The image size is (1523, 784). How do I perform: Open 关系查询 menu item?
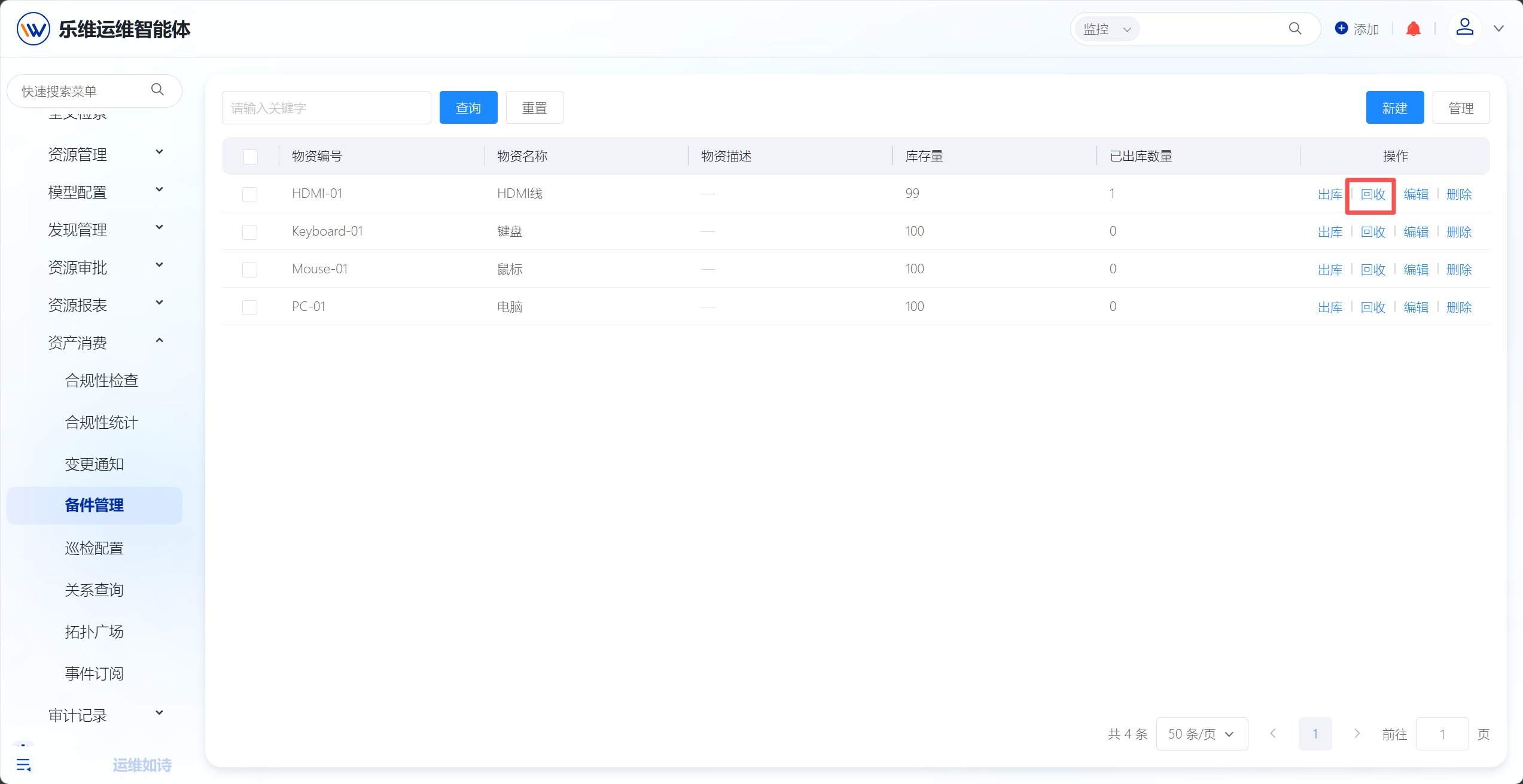[94, 590]
